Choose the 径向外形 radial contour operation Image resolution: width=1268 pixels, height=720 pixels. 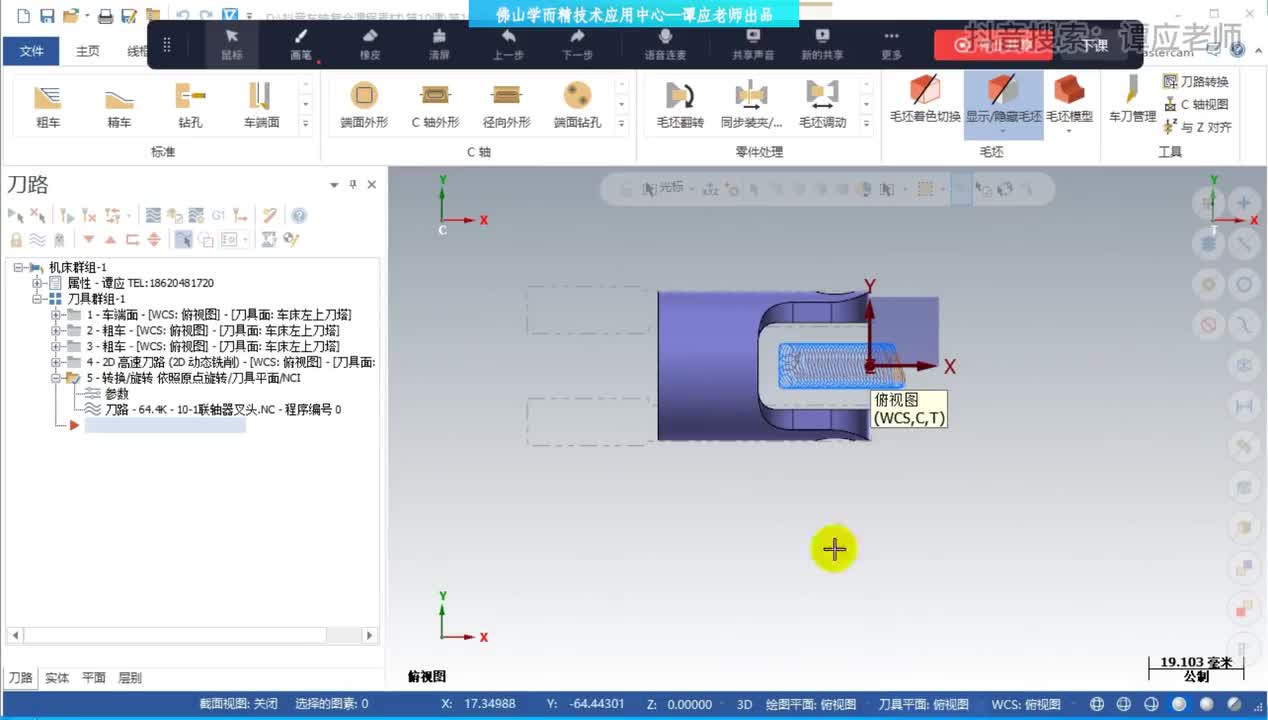tap(506, 106)
